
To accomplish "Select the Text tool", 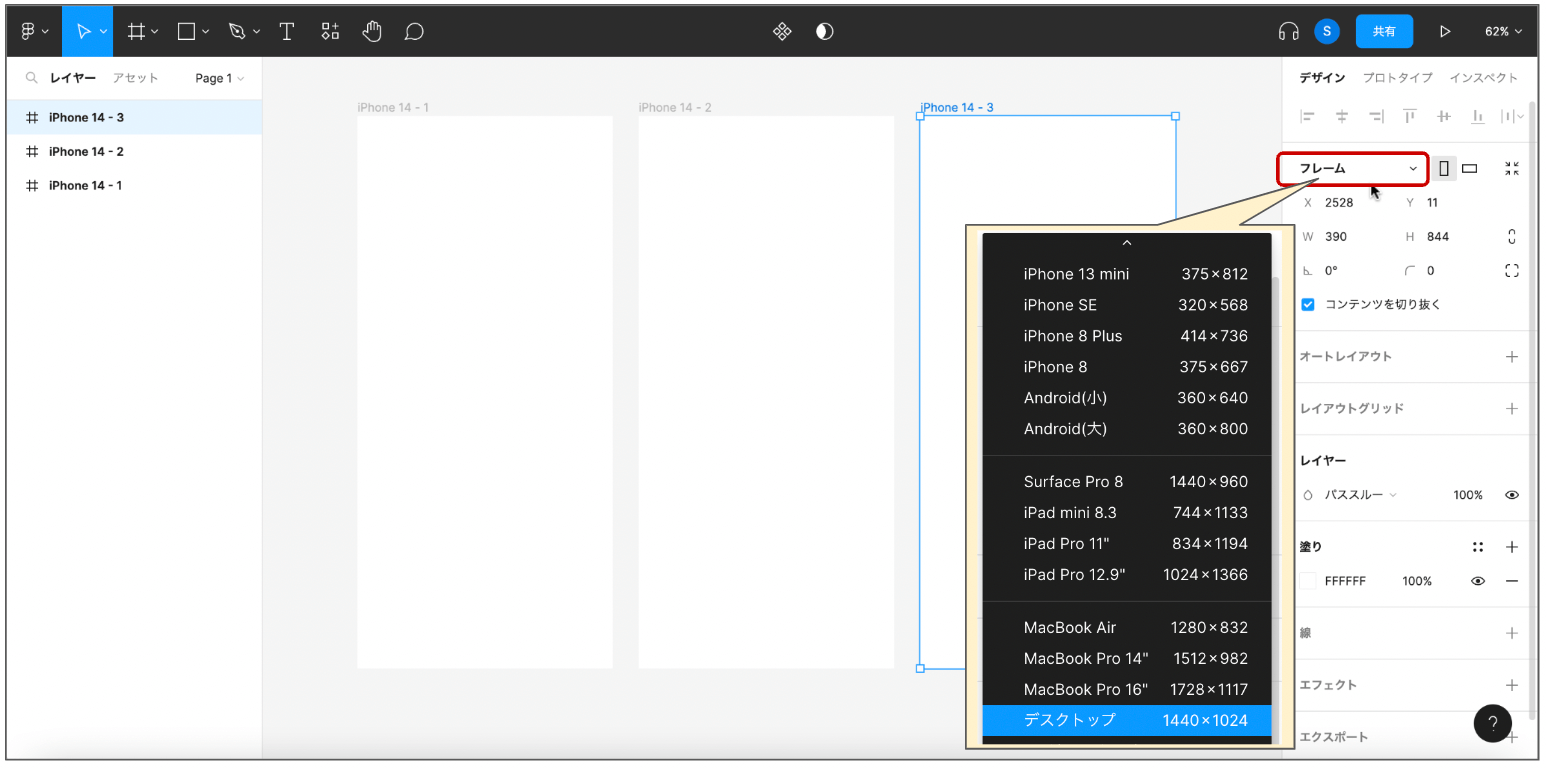I will click(x=287, y=31).
